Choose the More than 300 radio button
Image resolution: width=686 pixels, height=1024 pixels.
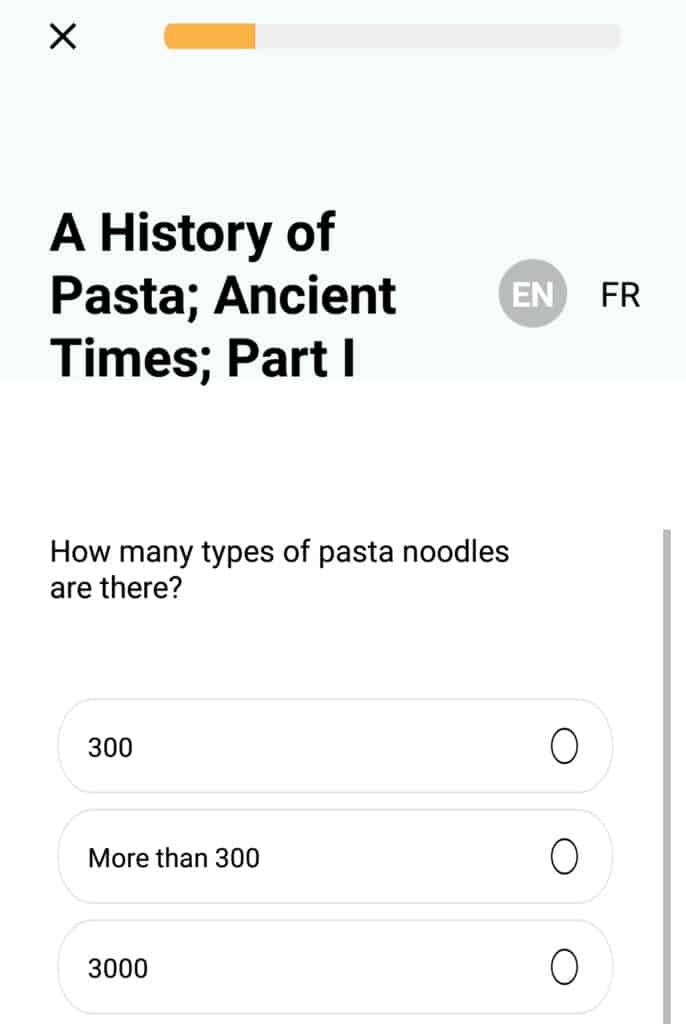pyautogui.click(x=564, y=856)
